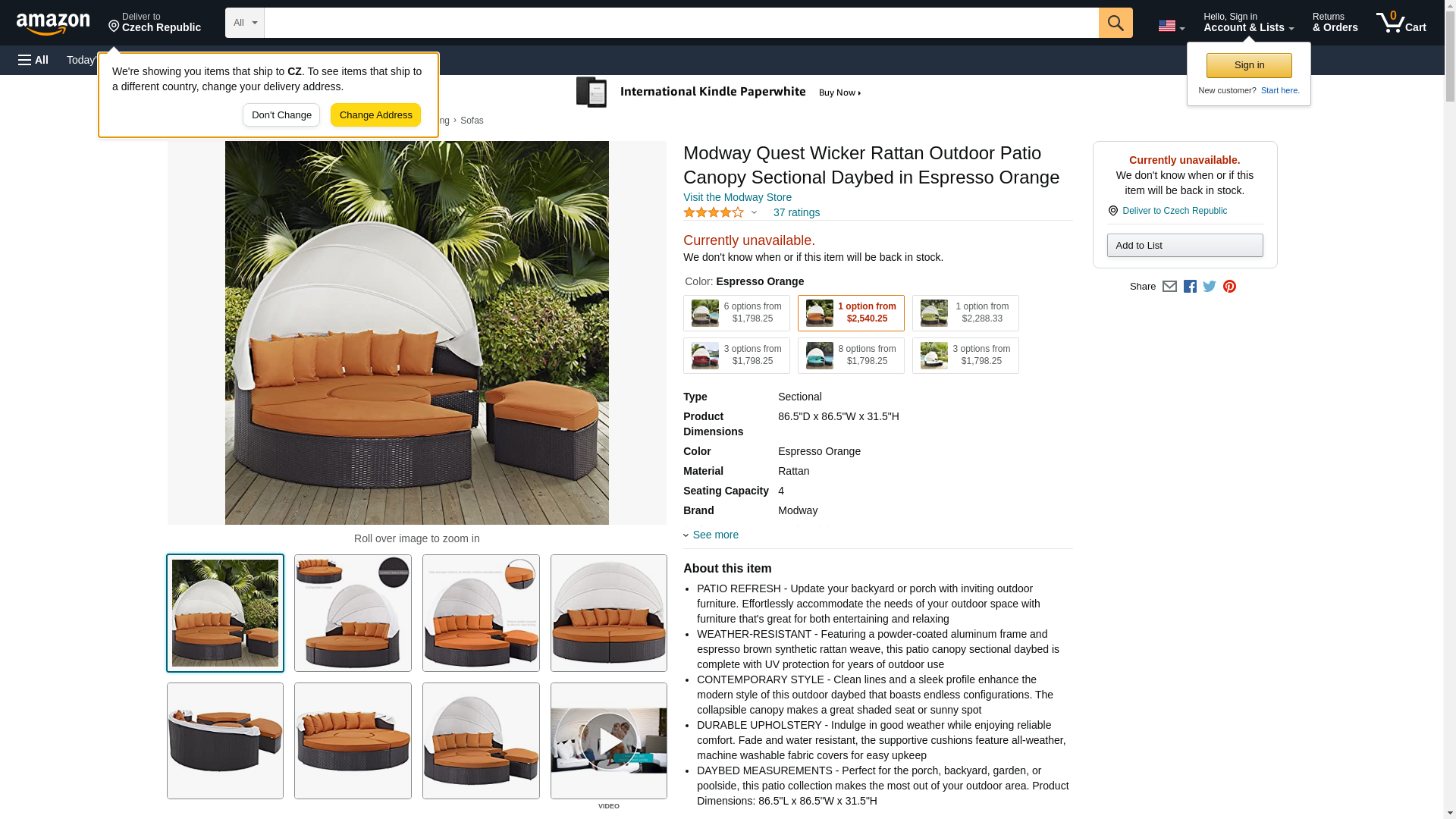Share the product on Twitter
The width and height of the screenshot is (1456, 819).
(x=1210, y=287)
